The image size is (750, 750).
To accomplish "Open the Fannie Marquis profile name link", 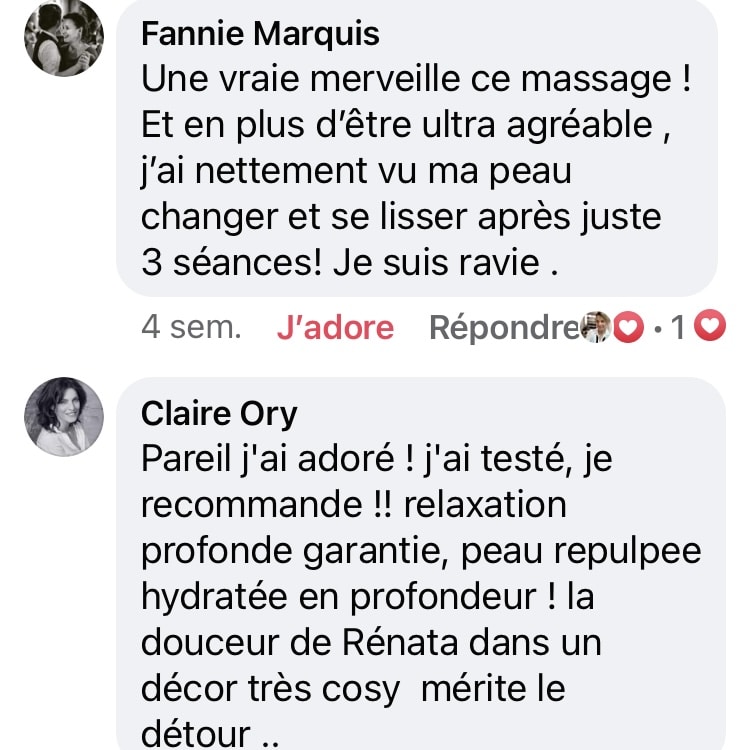I will click(x=260, y=34).
